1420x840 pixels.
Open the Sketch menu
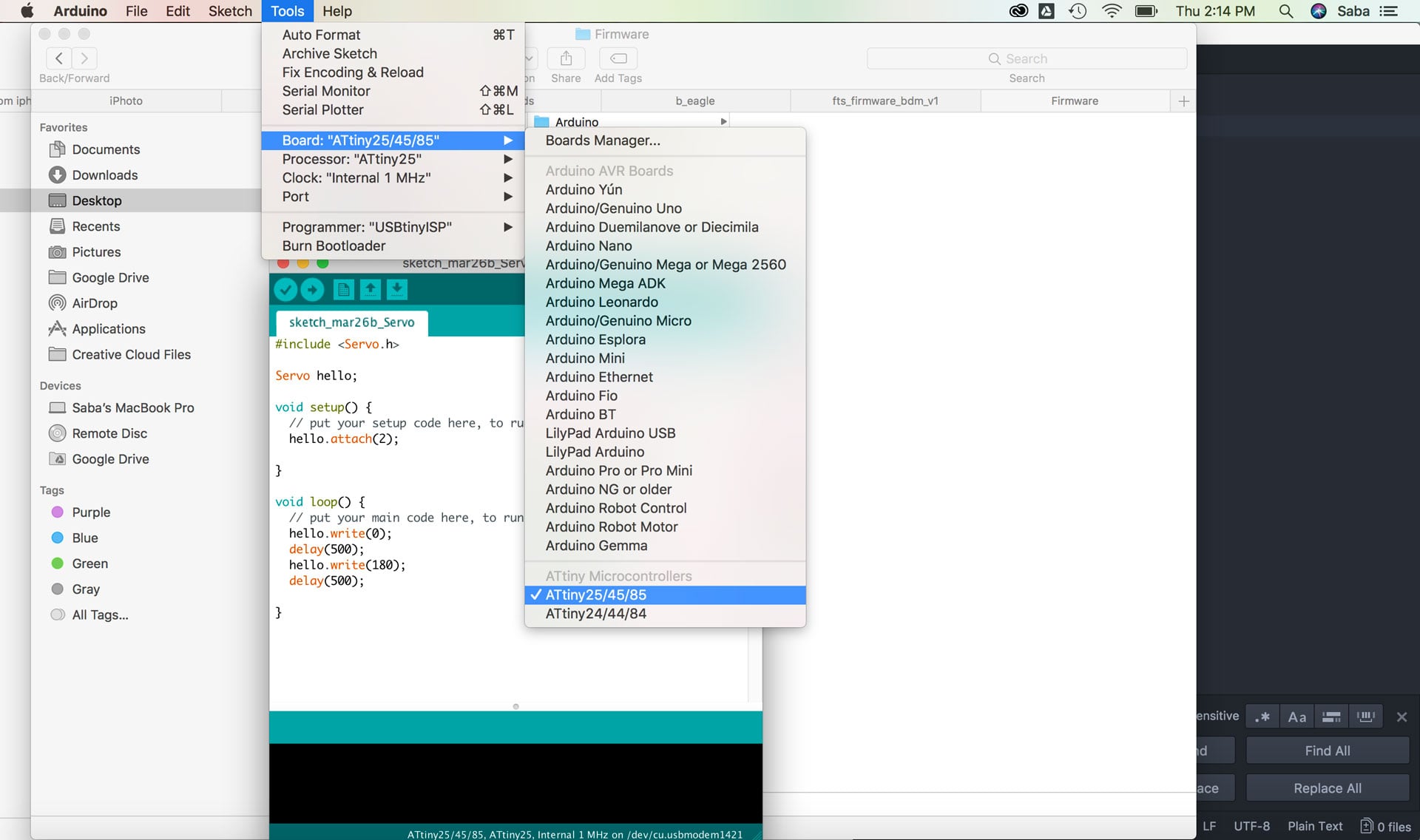tap(230, 11)
